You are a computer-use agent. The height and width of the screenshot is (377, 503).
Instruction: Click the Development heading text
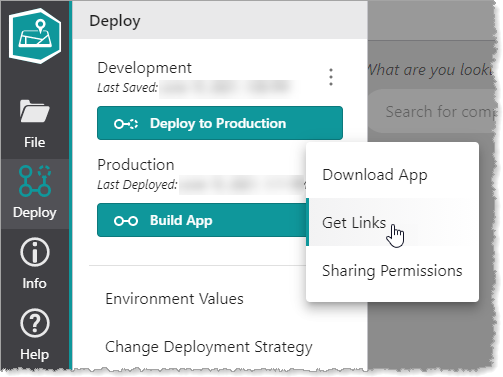click(x=144, y=68)
